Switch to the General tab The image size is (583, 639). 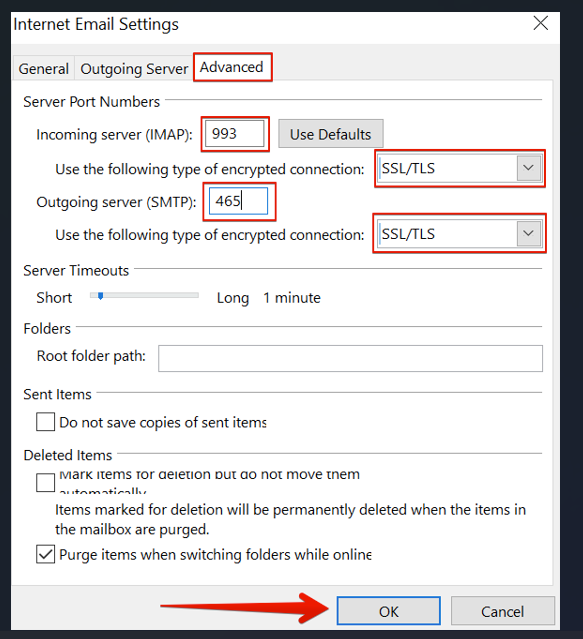[x=44, y=68]
